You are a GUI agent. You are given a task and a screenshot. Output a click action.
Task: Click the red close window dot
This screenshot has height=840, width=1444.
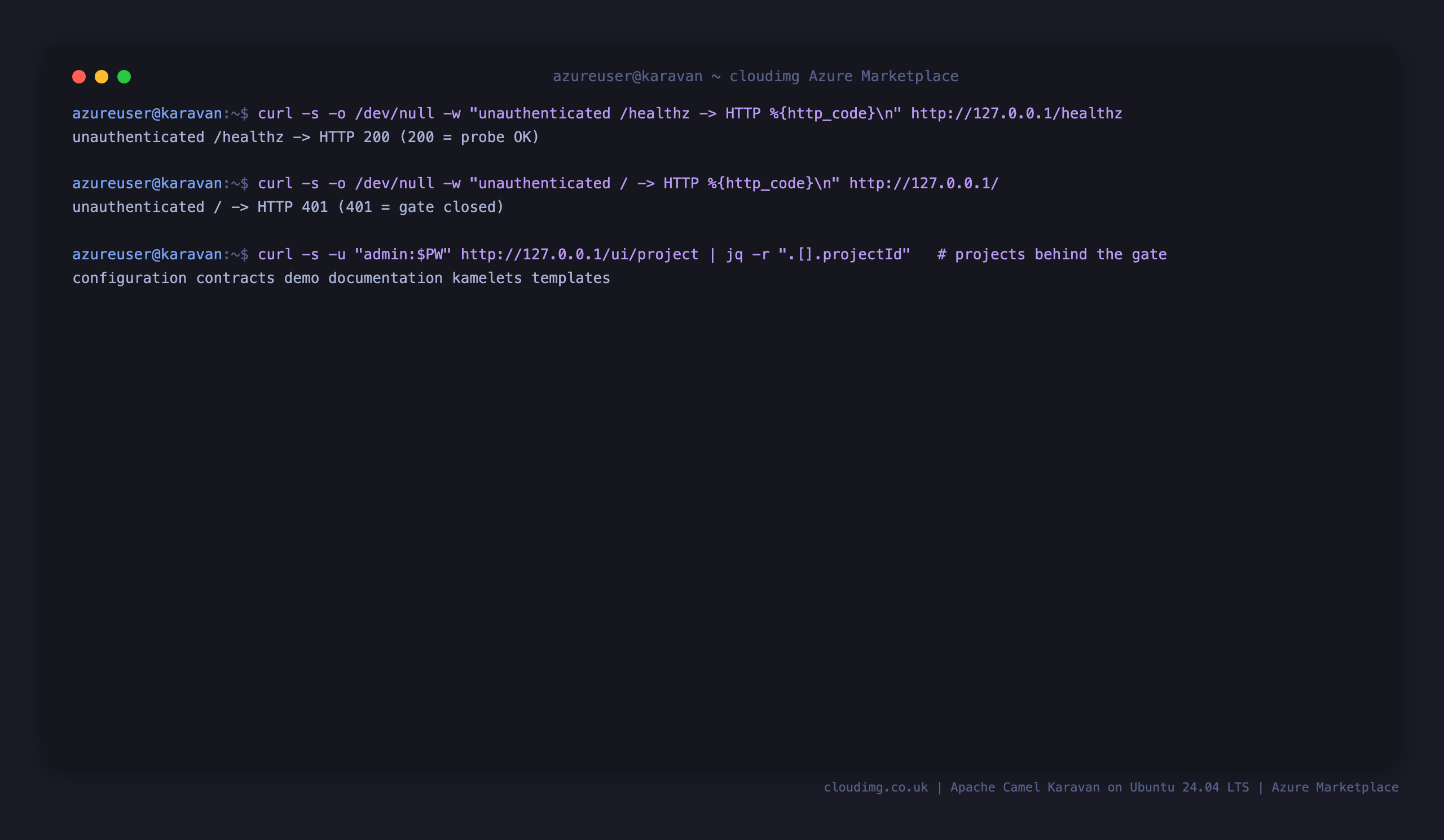(x=79, y=77)
